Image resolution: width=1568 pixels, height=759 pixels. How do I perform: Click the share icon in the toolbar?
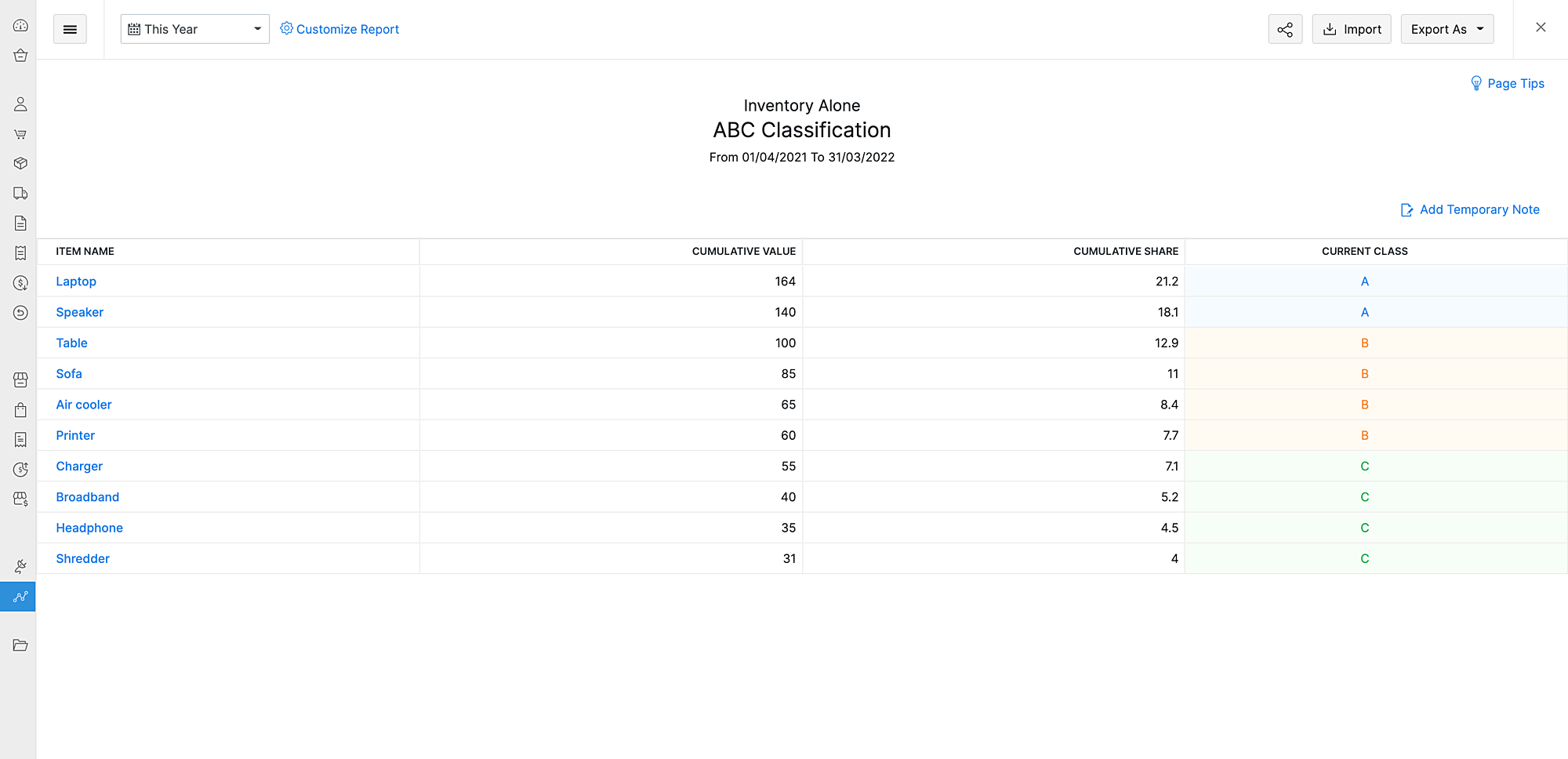[1285, 29]
